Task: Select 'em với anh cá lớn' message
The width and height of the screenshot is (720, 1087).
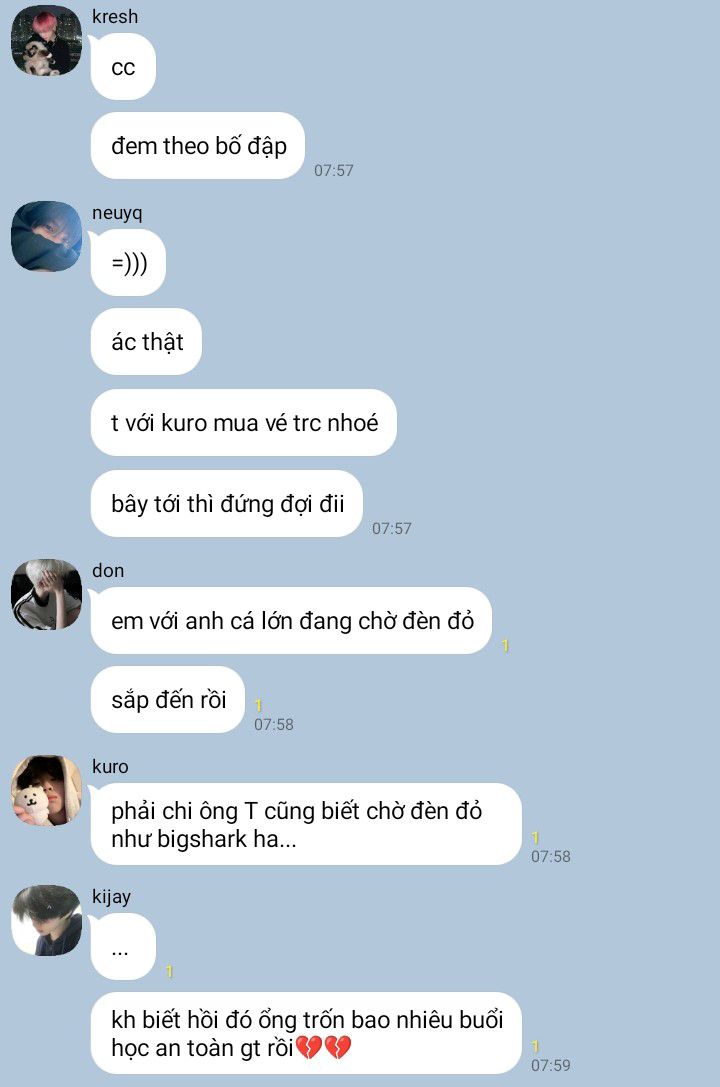Action: [292, 620]
